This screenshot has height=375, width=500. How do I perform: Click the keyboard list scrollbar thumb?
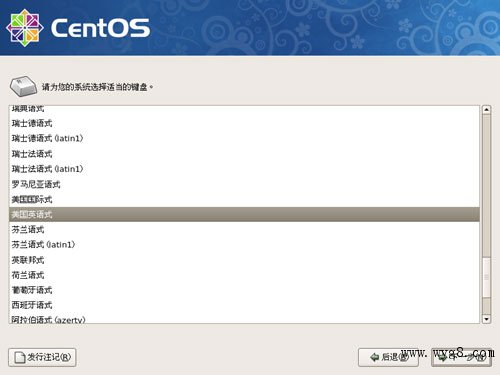486,277
